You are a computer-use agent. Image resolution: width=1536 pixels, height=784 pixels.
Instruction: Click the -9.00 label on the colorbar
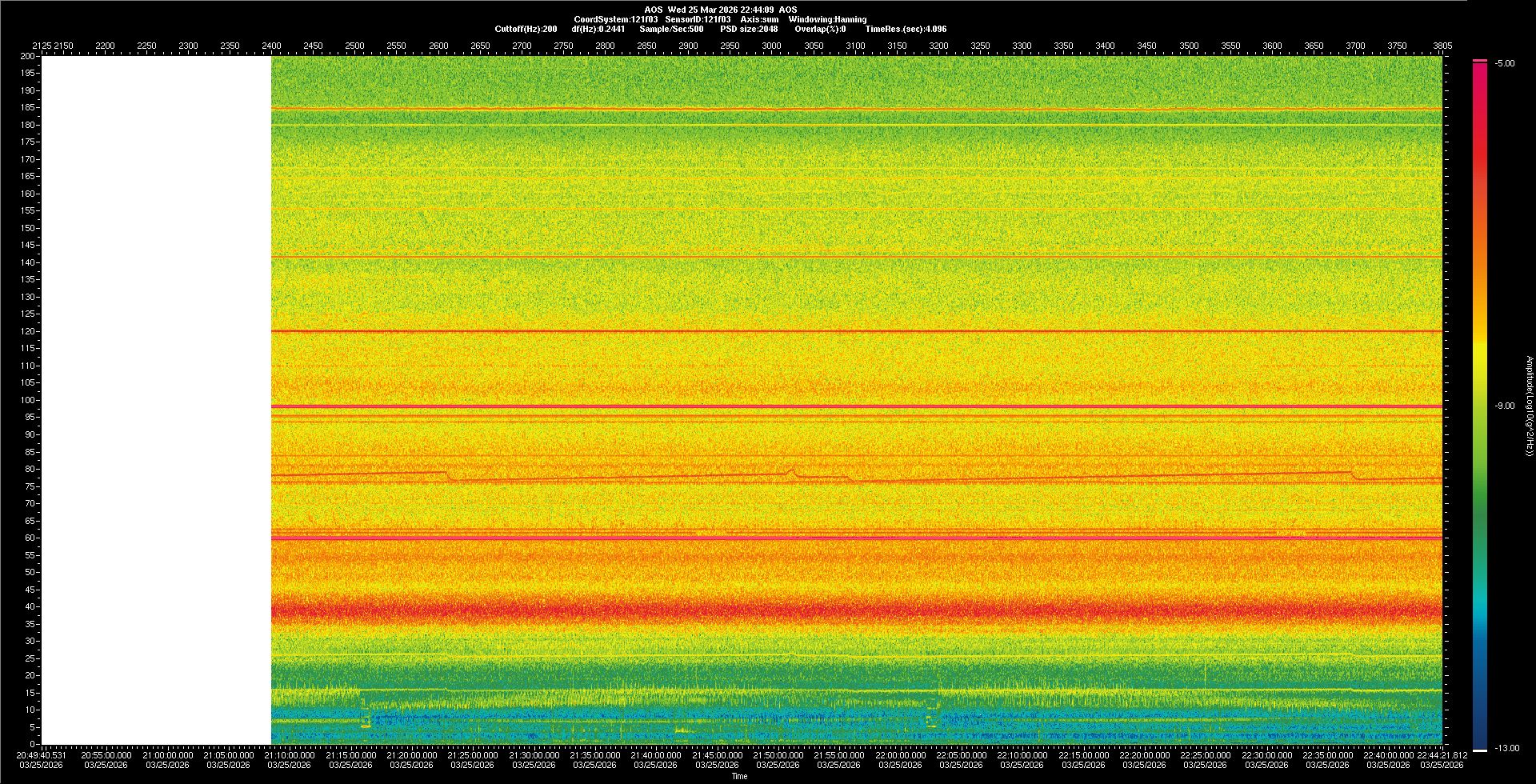(1505, 406)
